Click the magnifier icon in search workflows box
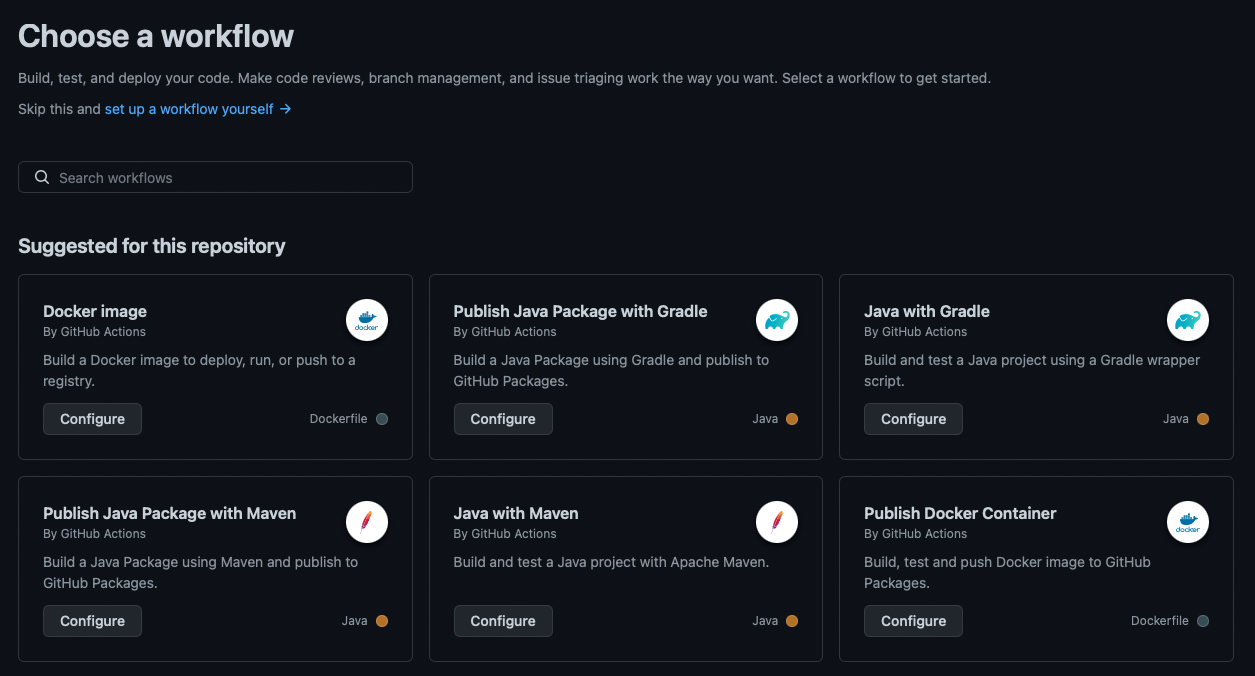 point(42,177)
